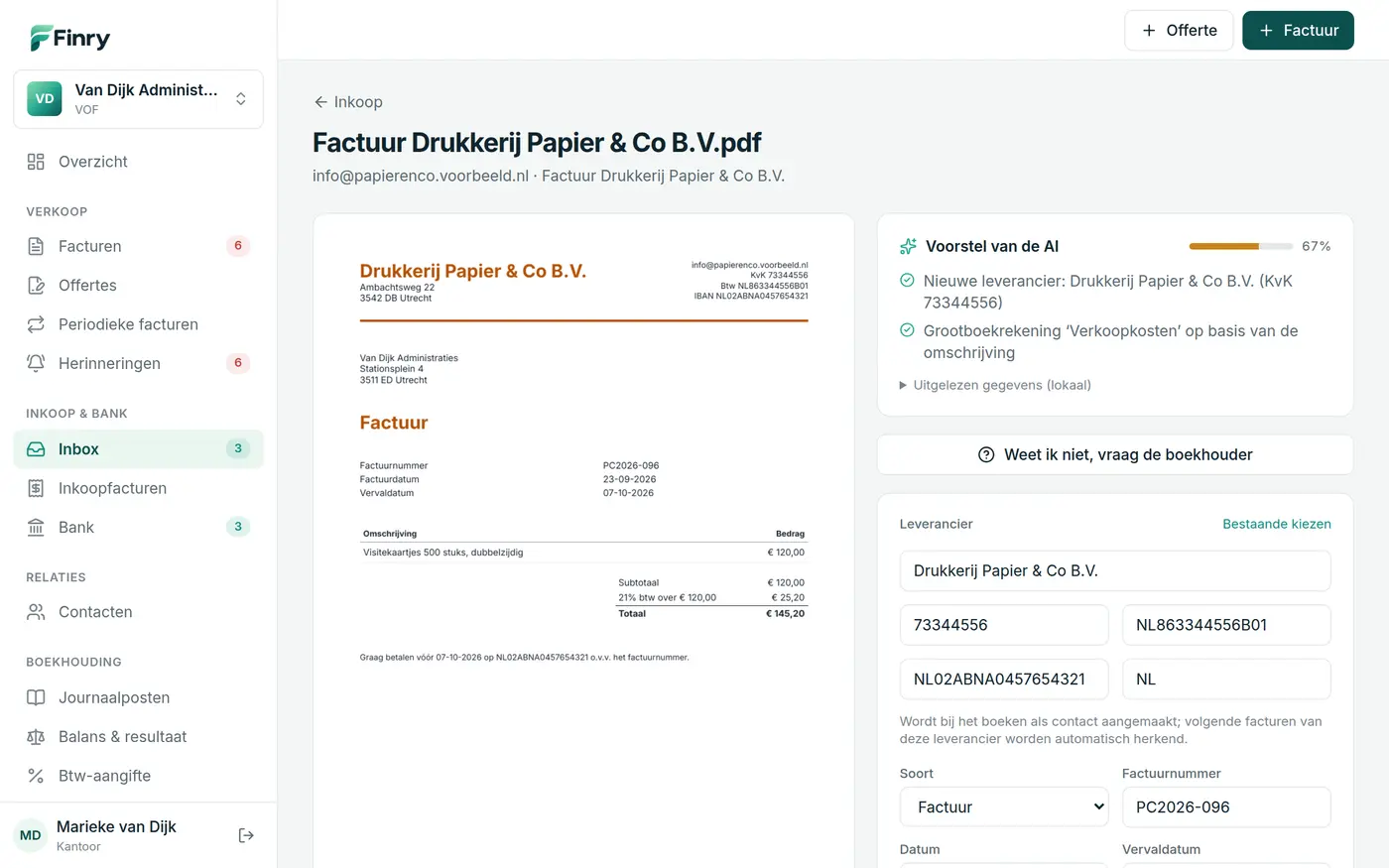Click the Vervaldatum 07-10-2026 in preview
Viewport: 1389px width, 868px height.
(x=628, y=493)
